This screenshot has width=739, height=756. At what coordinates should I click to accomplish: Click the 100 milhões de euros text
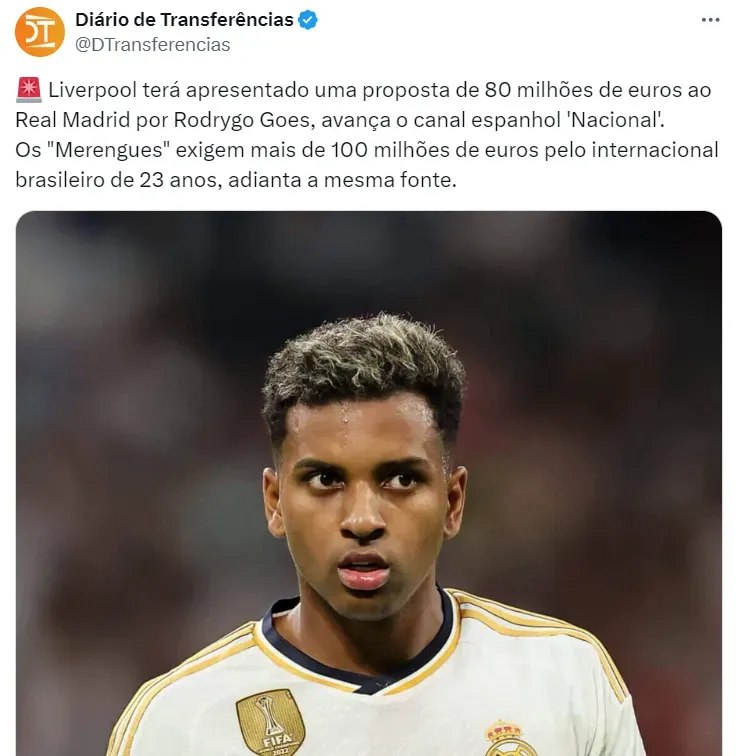coord(434,150)
